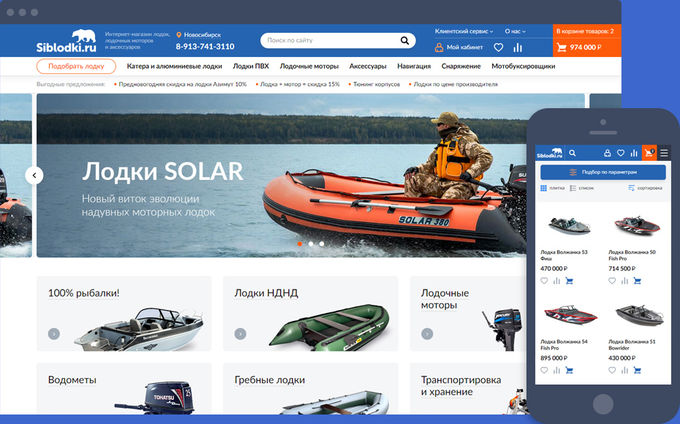
Task: Tap the search icon in mobile header
Action: (572, 153)
